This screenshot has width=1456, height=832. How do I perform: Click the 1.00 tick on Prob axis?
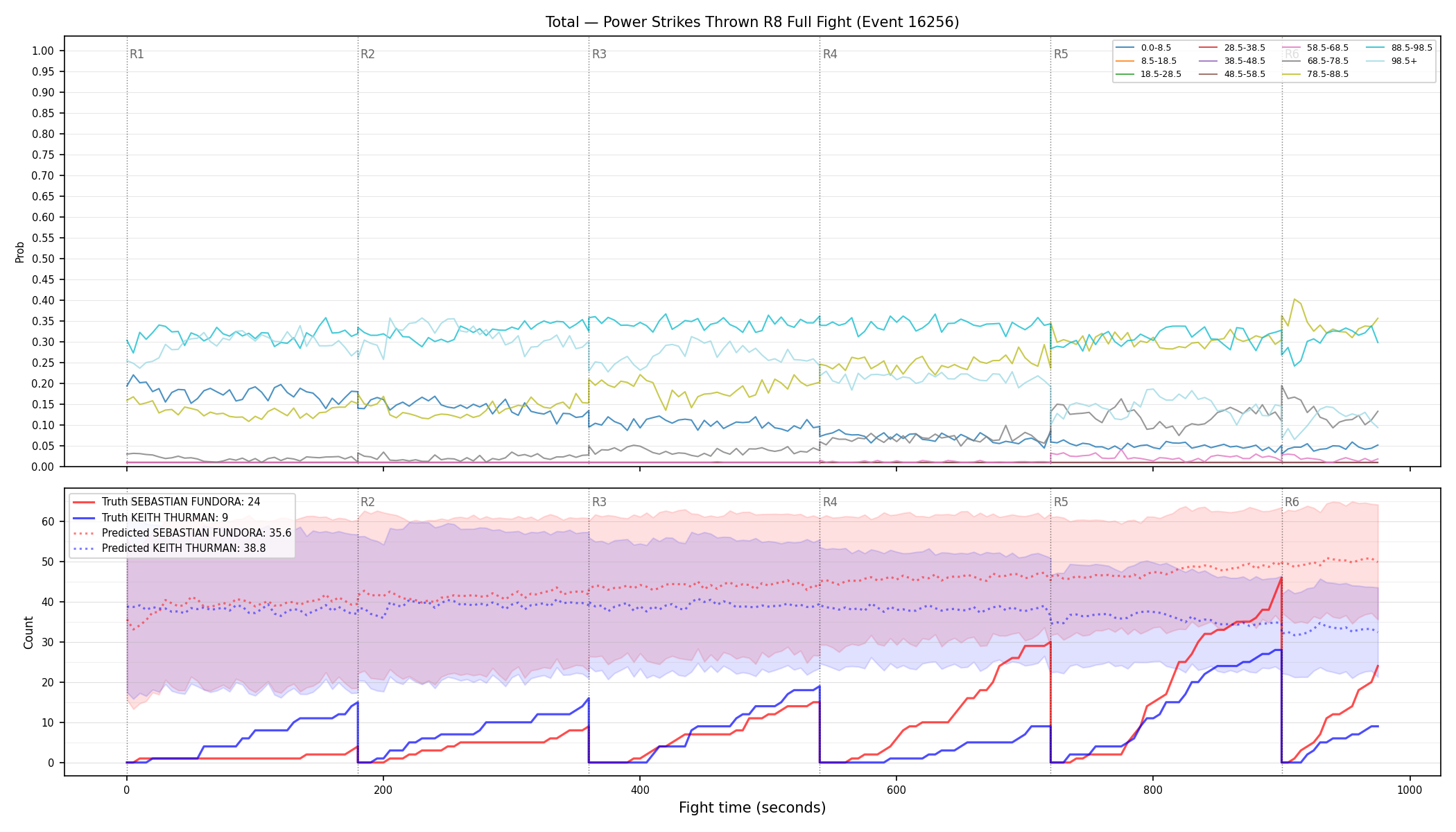[43, 51]
